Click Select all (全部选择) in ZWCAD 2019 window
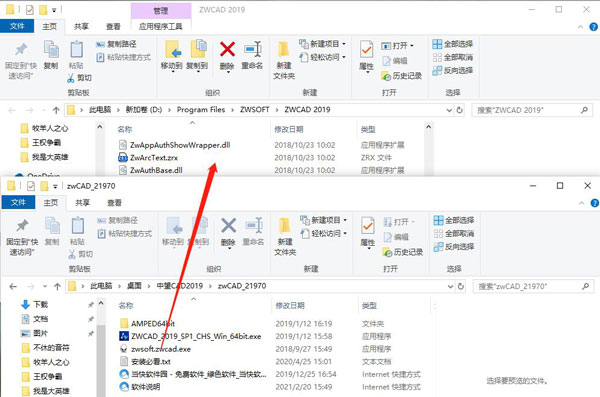The height and width of the screenshot is (397, 600). pos(453,44)
